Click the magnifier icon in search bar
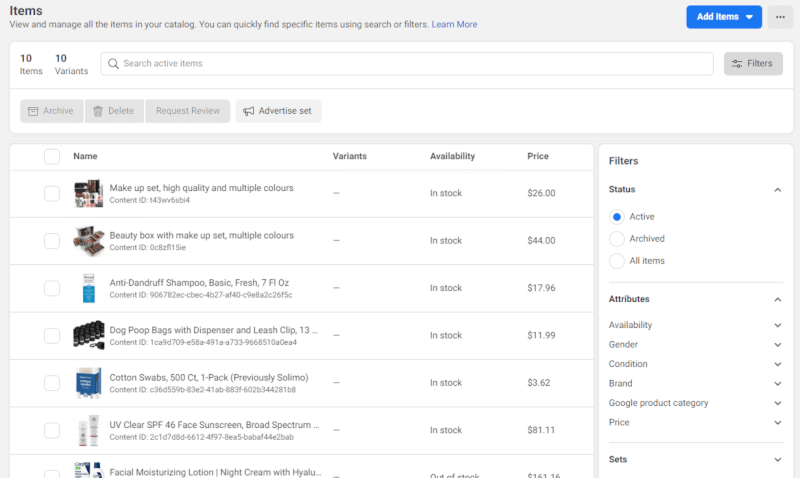Viewport: 800px width, 478px height. [113, 64]
